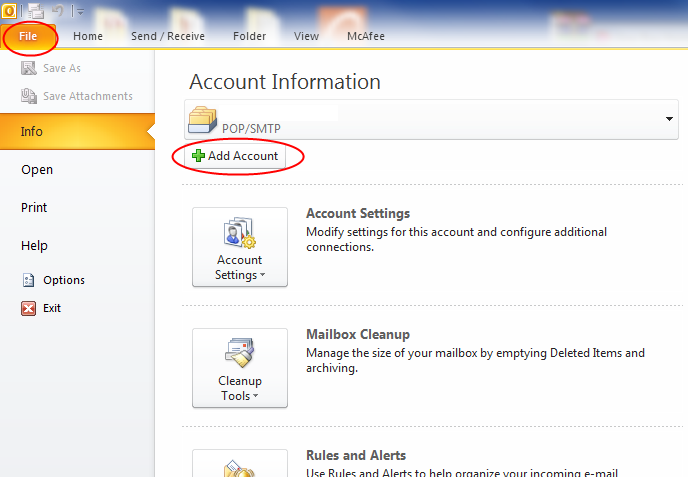Click the Save As icon
This screenshot has width=688, height=477.
(x=29, y=68)
